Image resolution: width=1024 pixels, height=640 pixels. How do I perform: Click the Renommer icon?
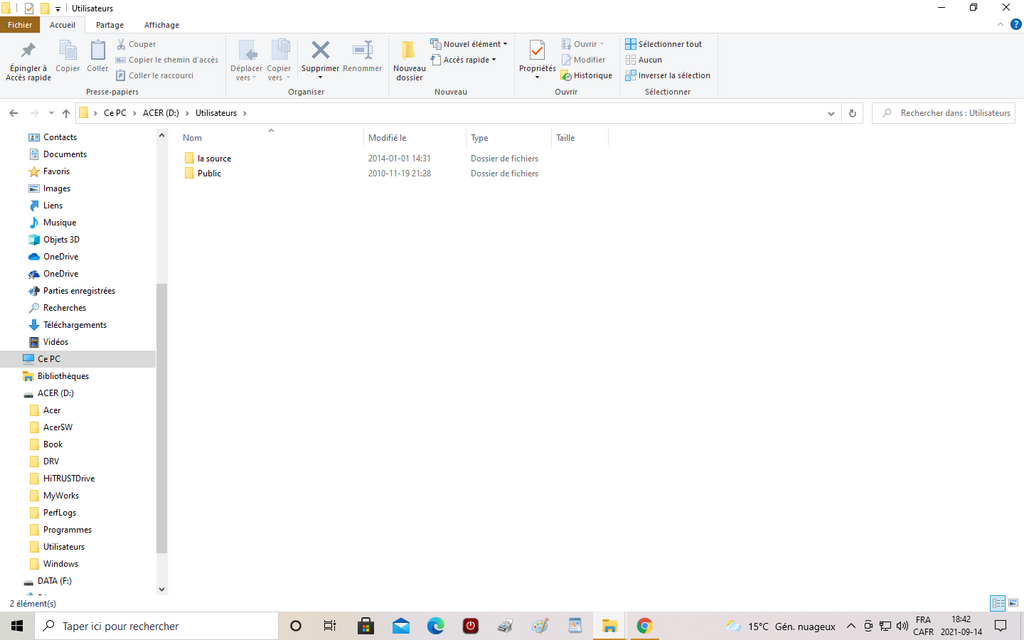coord(362,50)
